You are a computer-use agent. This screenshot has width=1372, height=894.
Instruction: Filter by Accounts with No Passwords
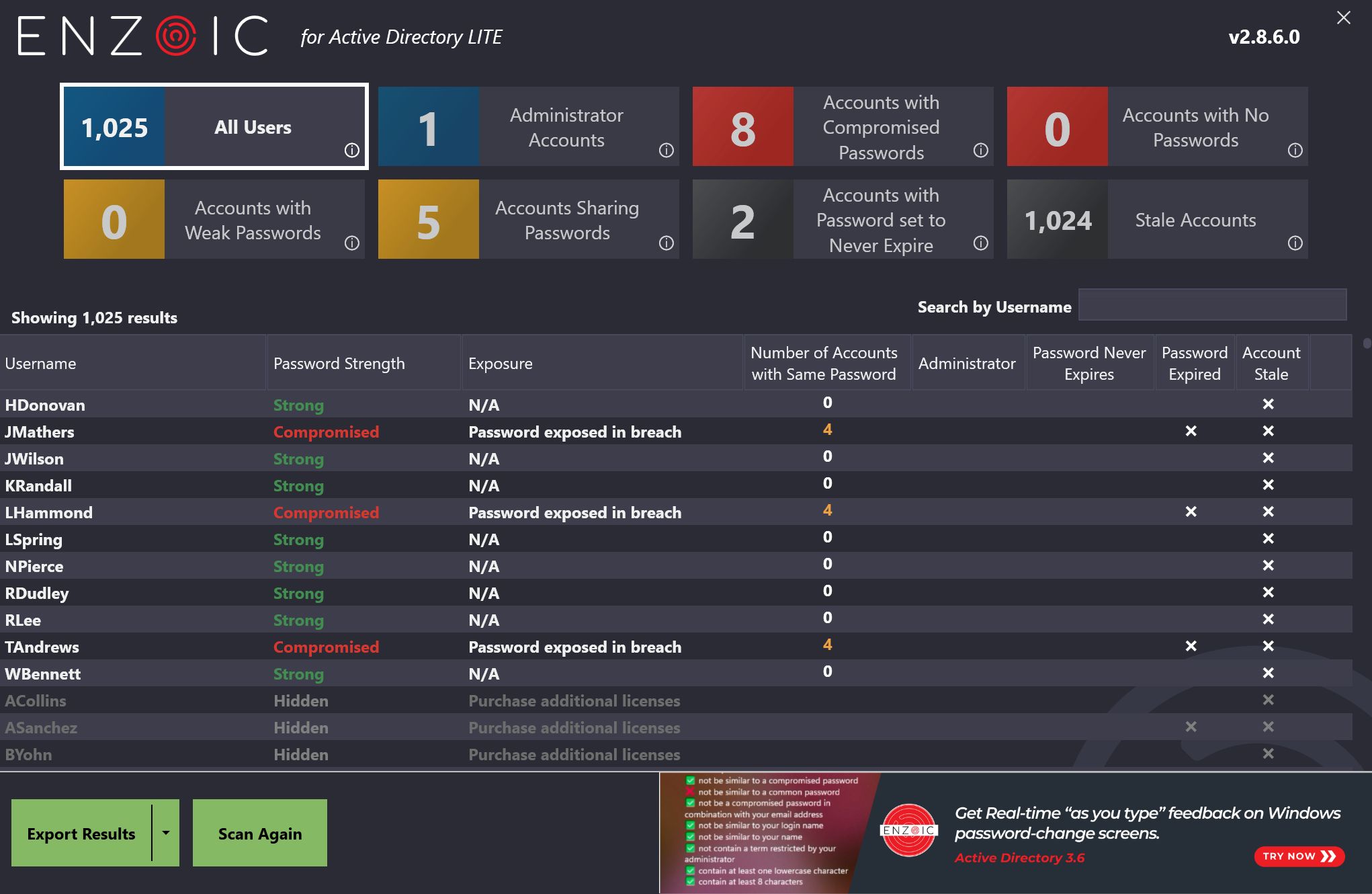[x=1158, y=126]
